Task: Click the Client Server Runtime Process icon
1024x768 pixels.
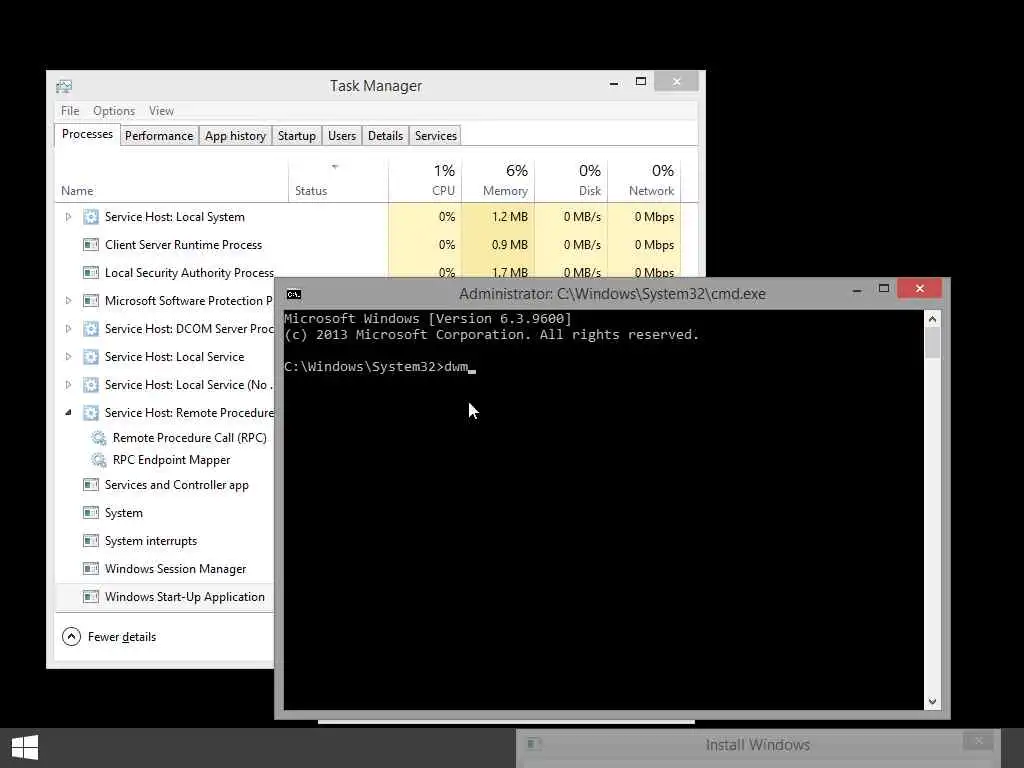Action: tap(91, 245)
